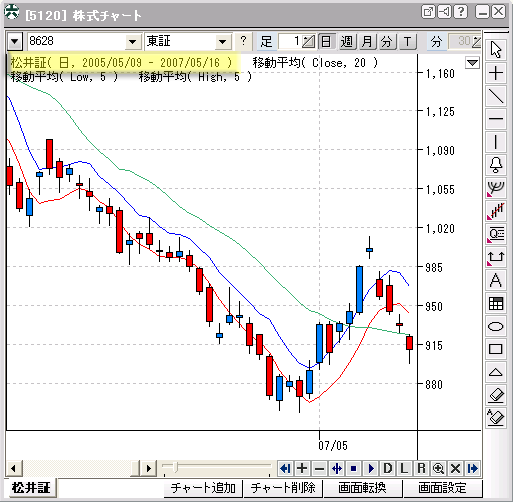The image size is (513, 502).
Task: Select the arrow pointer tool
Action: (x=496, y=50)
